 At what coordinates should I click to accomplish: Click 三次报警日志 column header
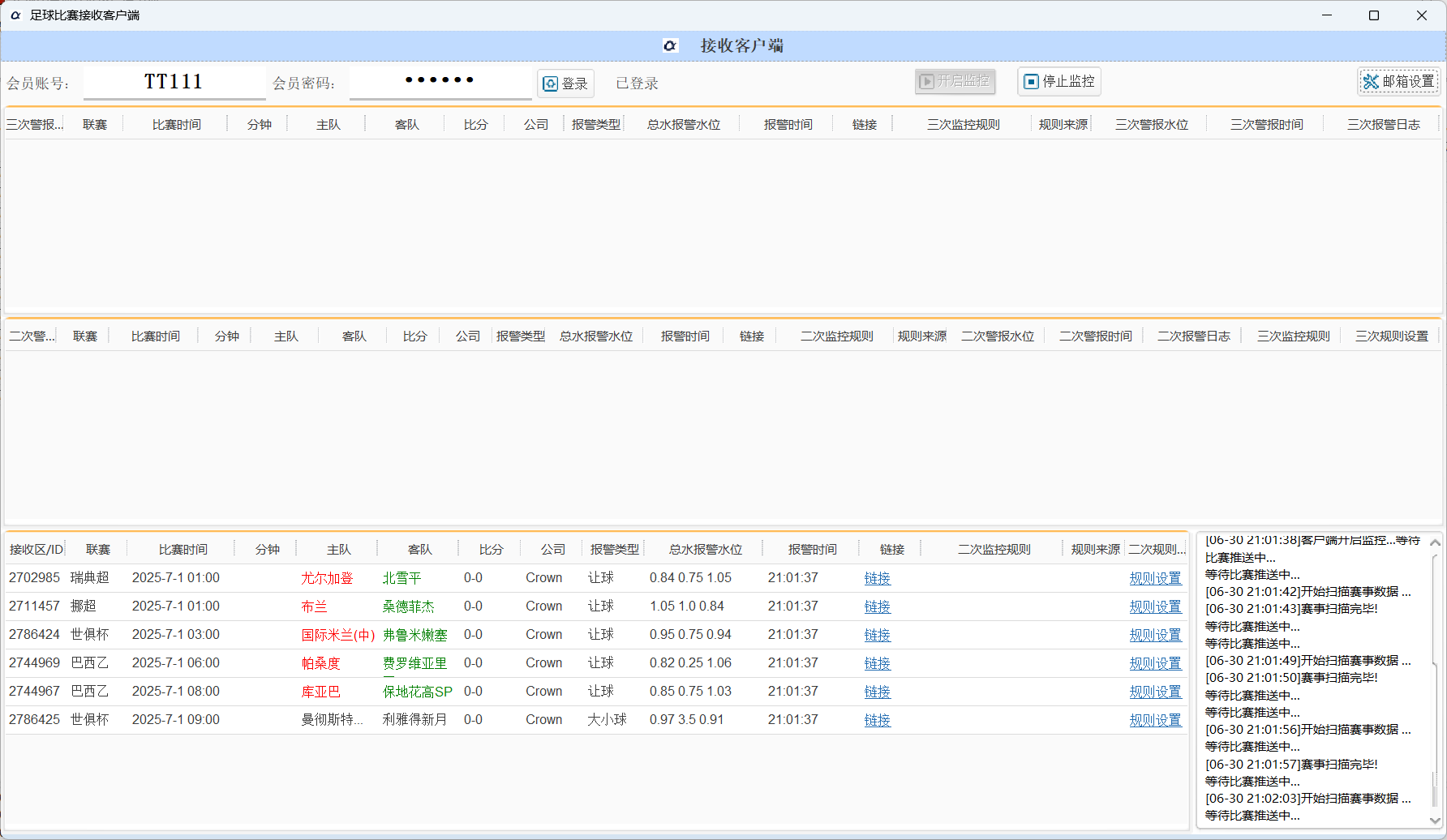point(1383,124)
